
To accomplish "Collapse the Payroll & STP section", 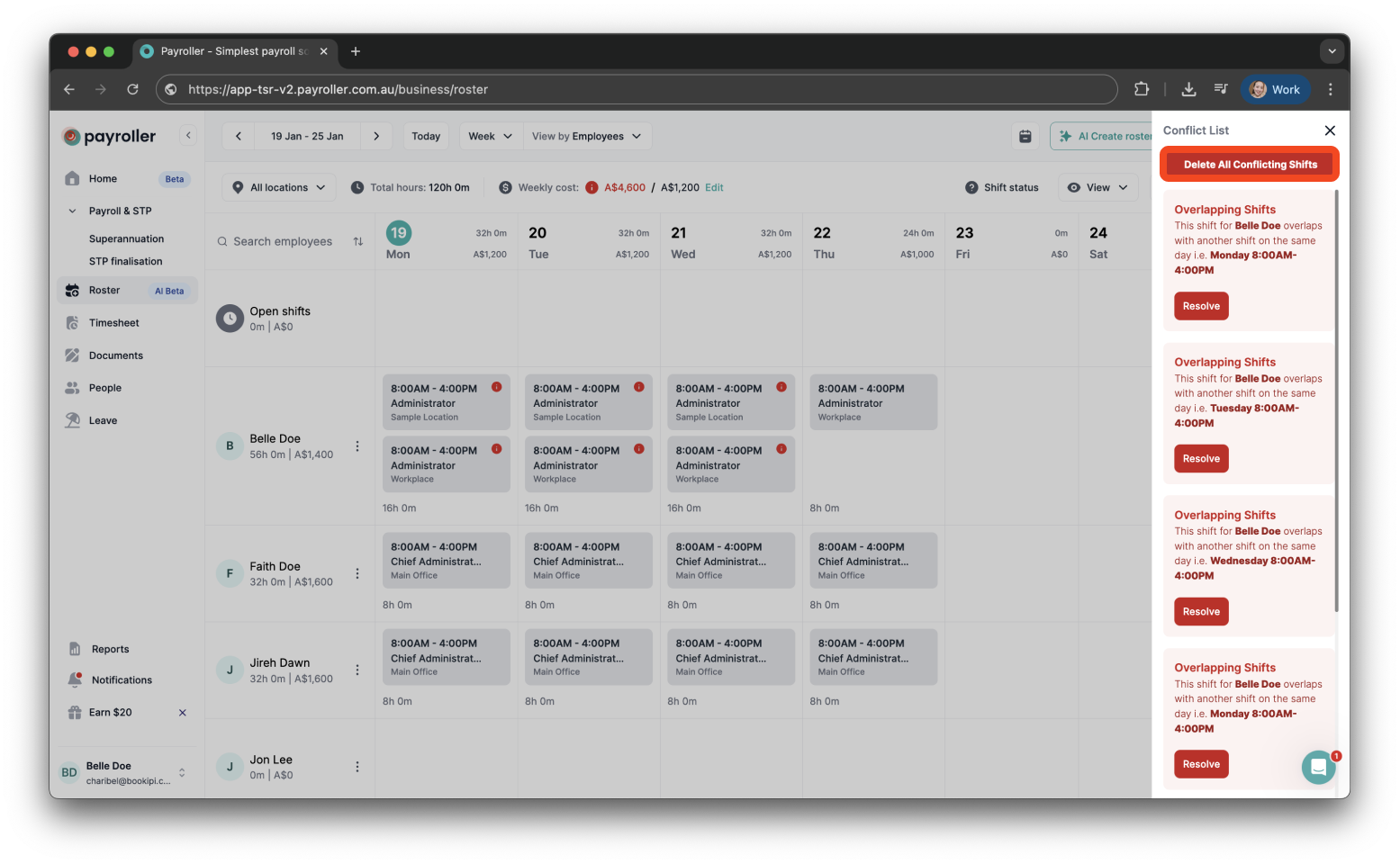I will tap(72, 210).
